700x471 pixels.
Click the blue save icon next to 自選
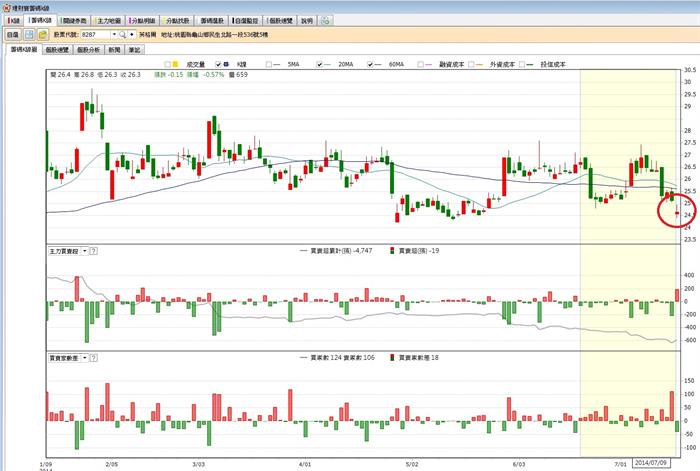click(x=29, y=34)
